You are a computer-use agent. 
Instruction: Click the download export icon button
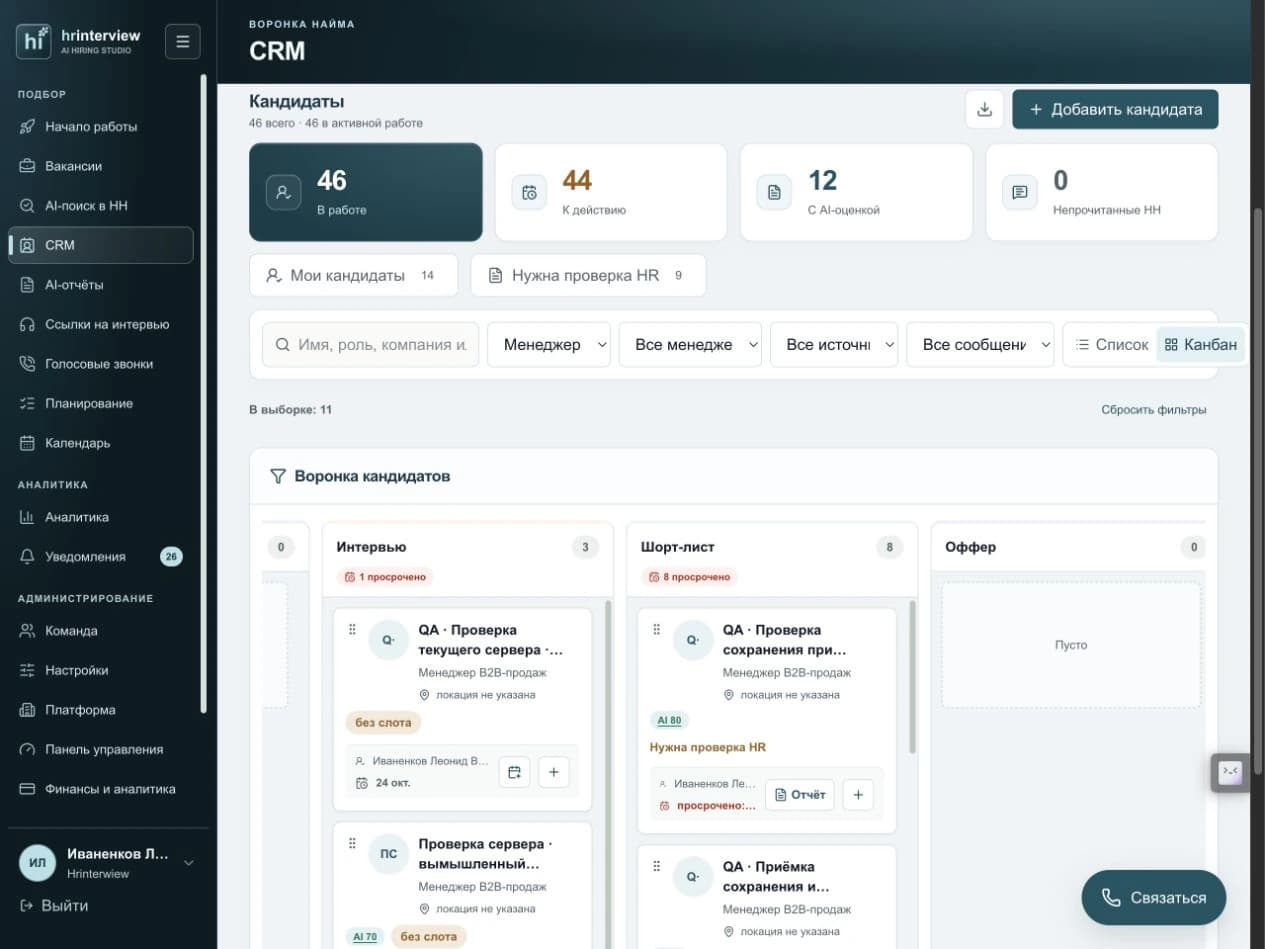pyautogui.click(x=984, y=109)
